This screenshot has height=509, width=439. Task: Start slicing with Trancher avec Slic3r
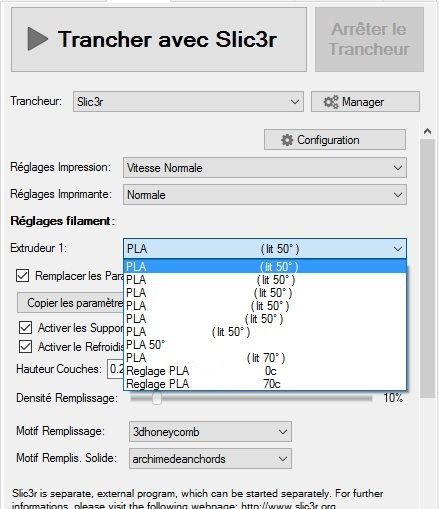pos(159,40)
